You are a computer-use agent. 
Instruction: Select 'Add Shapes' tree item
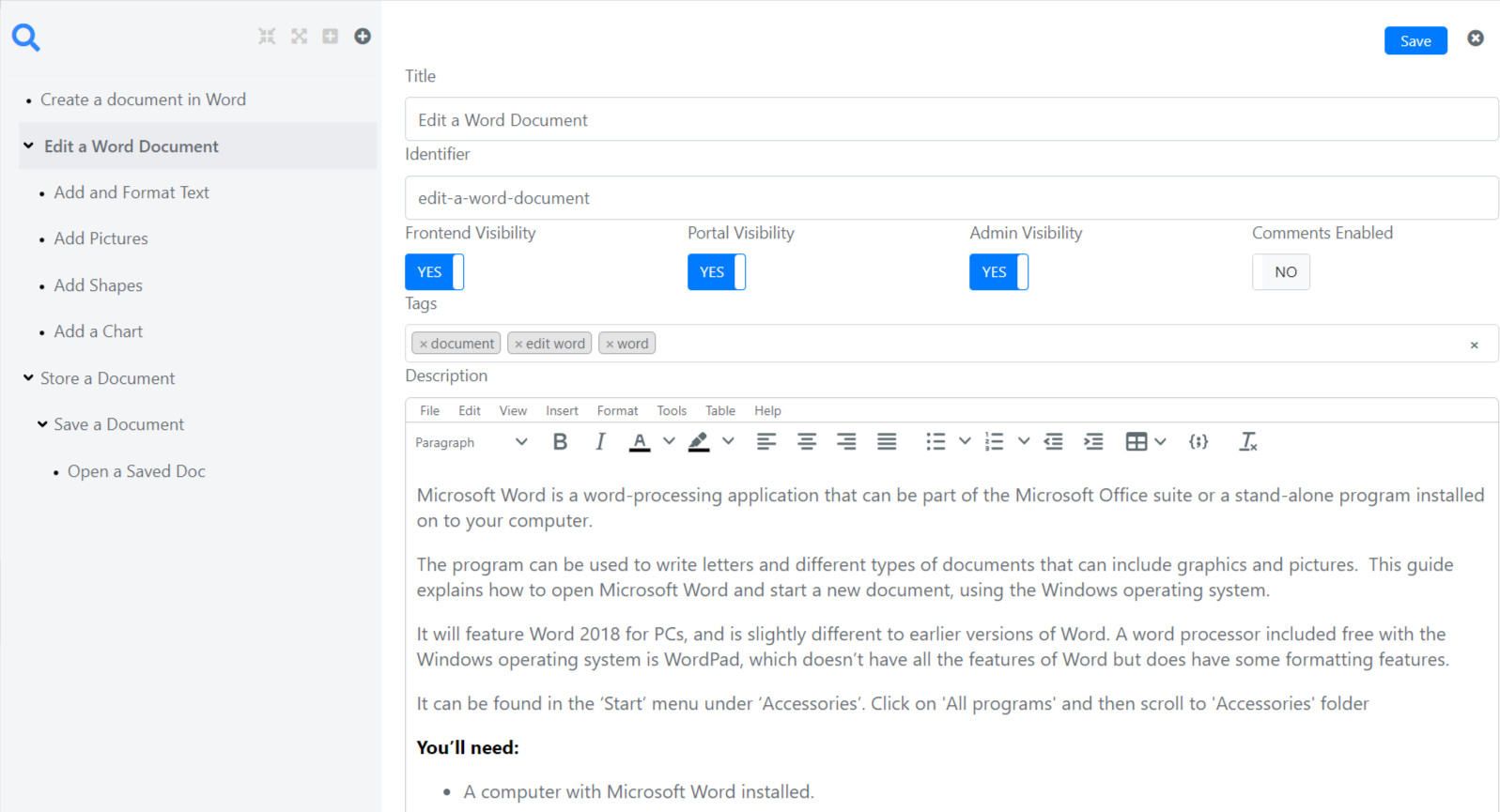[x=98, y=285]
